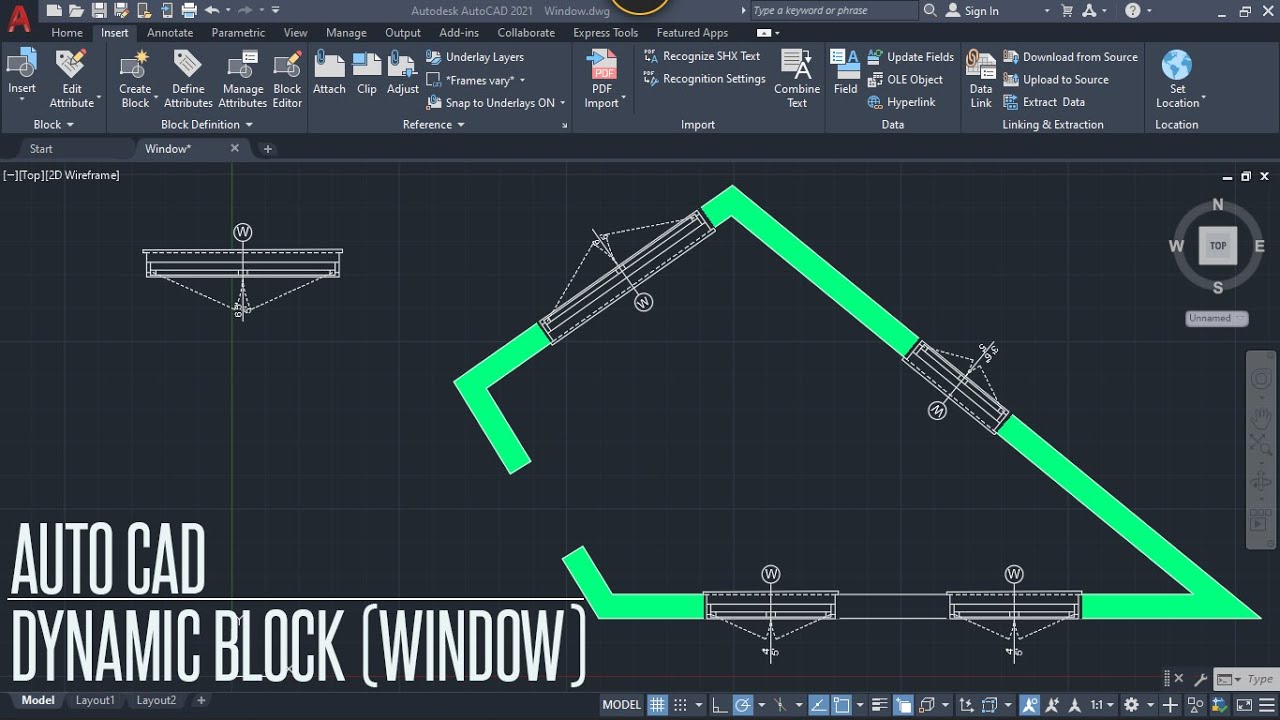Click the Combine Text tool
Viewport: 1280px width, 720px height.
(797, 78)
